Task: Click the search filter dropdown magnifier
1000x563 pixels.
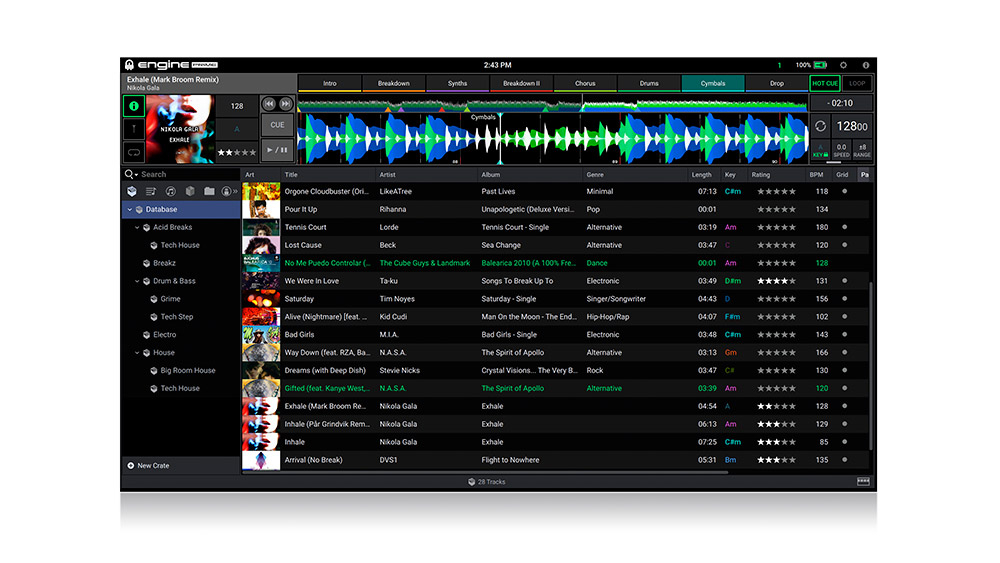Action: [131, 174]
